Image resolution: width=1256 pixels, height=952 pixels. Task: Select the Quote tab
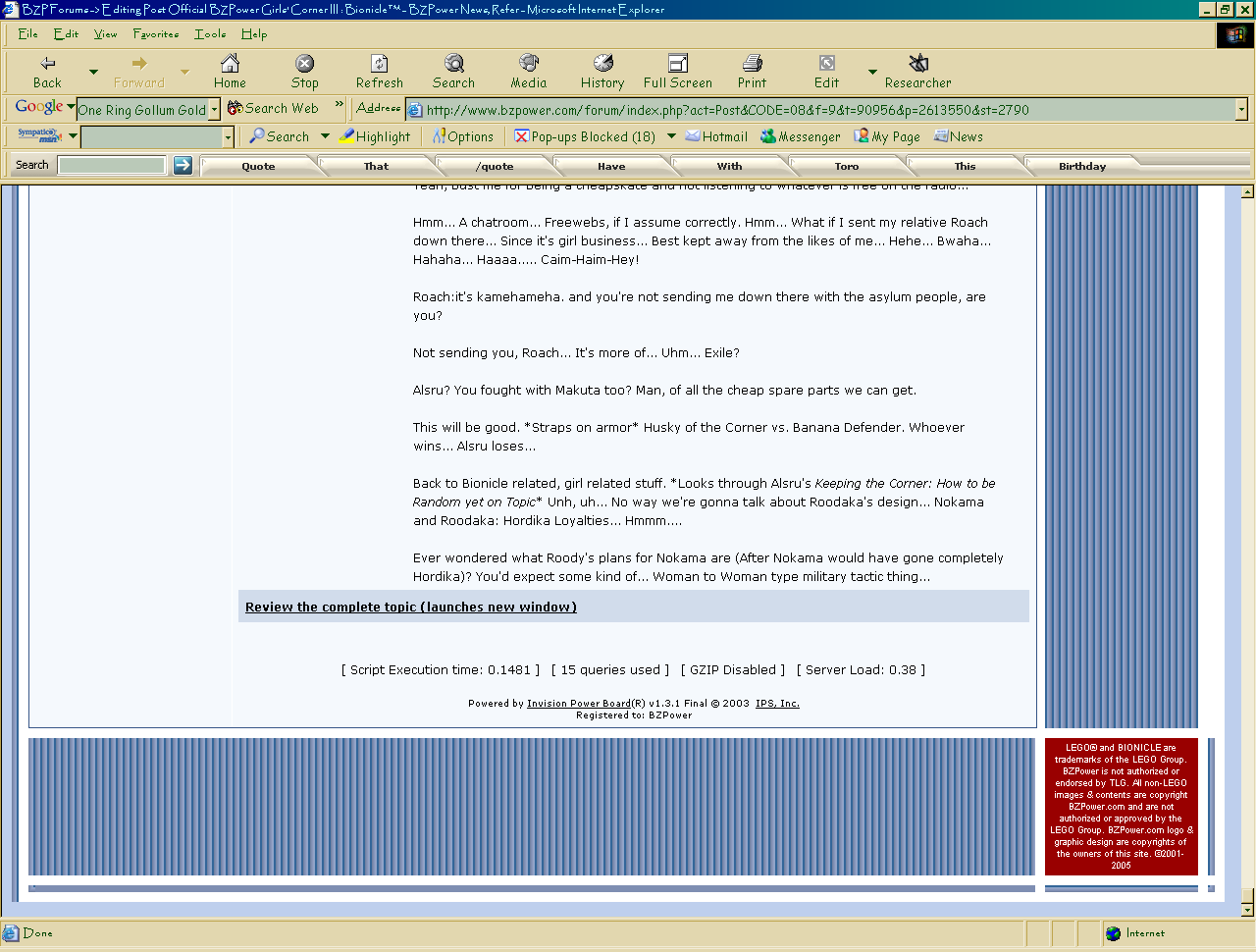coord(258,167)
